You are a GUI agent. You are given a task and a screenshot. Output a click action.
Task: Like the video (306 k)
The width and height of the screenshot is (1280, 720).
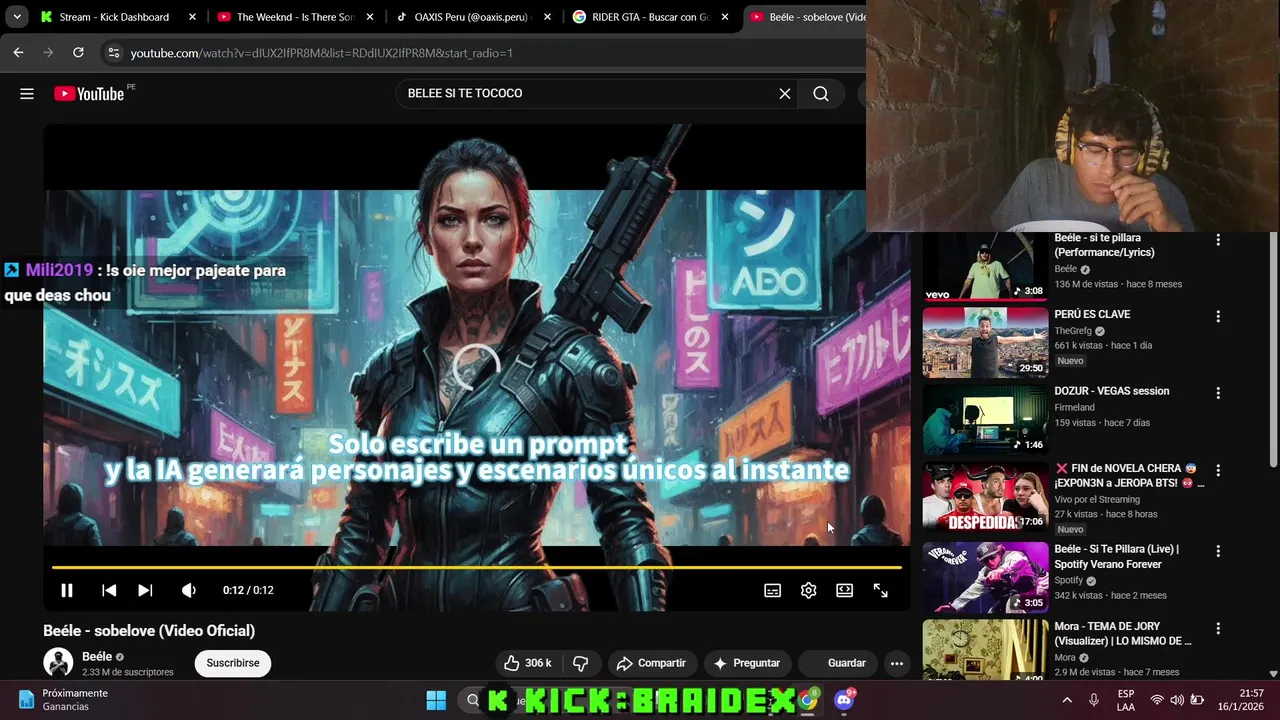pos(527,663)
